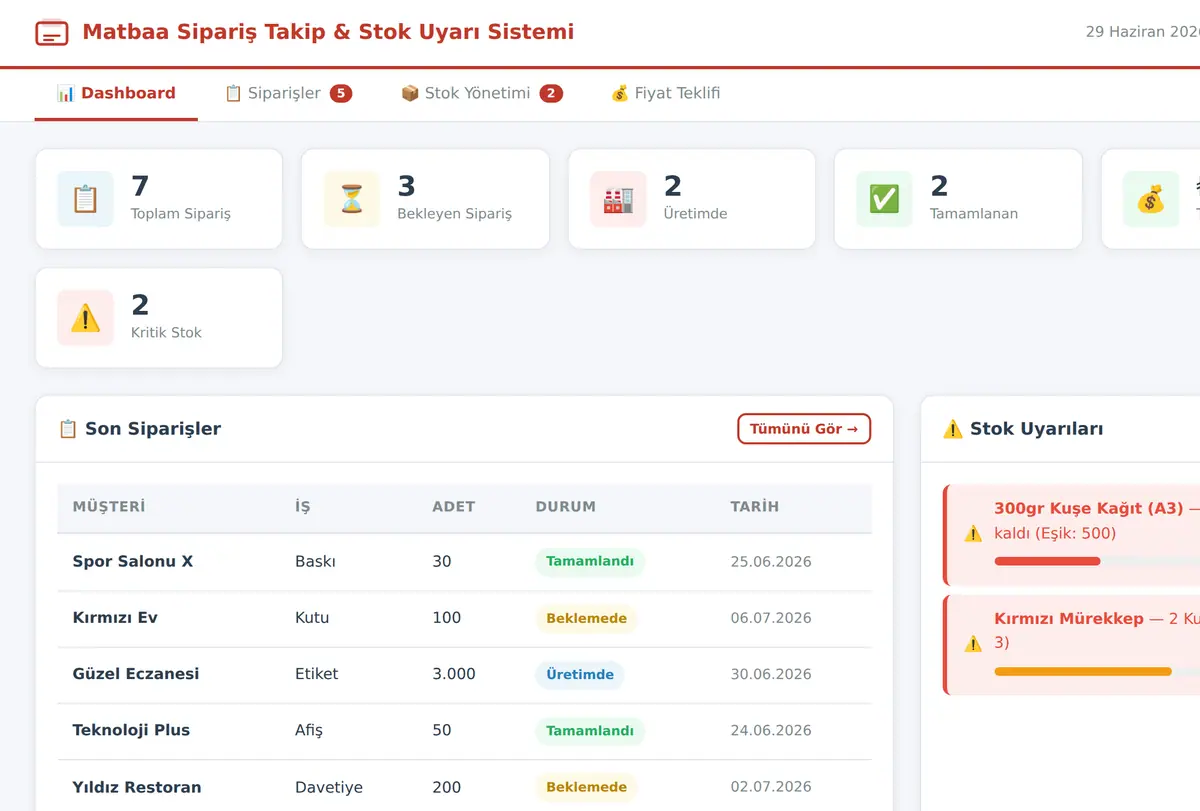This screenshot has height=811, width=1200.
Task: Click the Tümünü Gör button
Action: [x=804, y=429]
